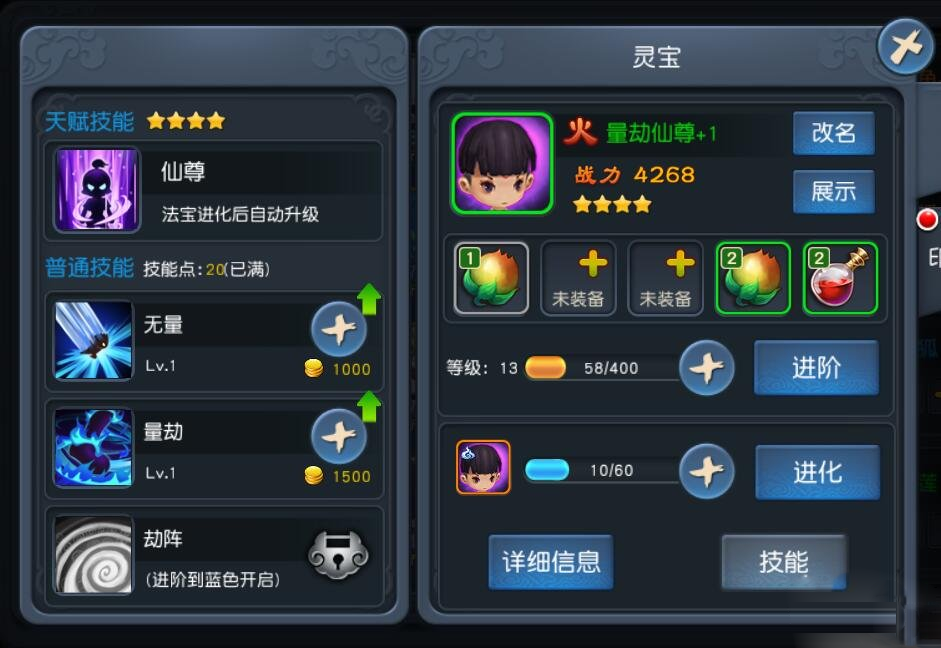Click the 展示 display button

point(834,192)
